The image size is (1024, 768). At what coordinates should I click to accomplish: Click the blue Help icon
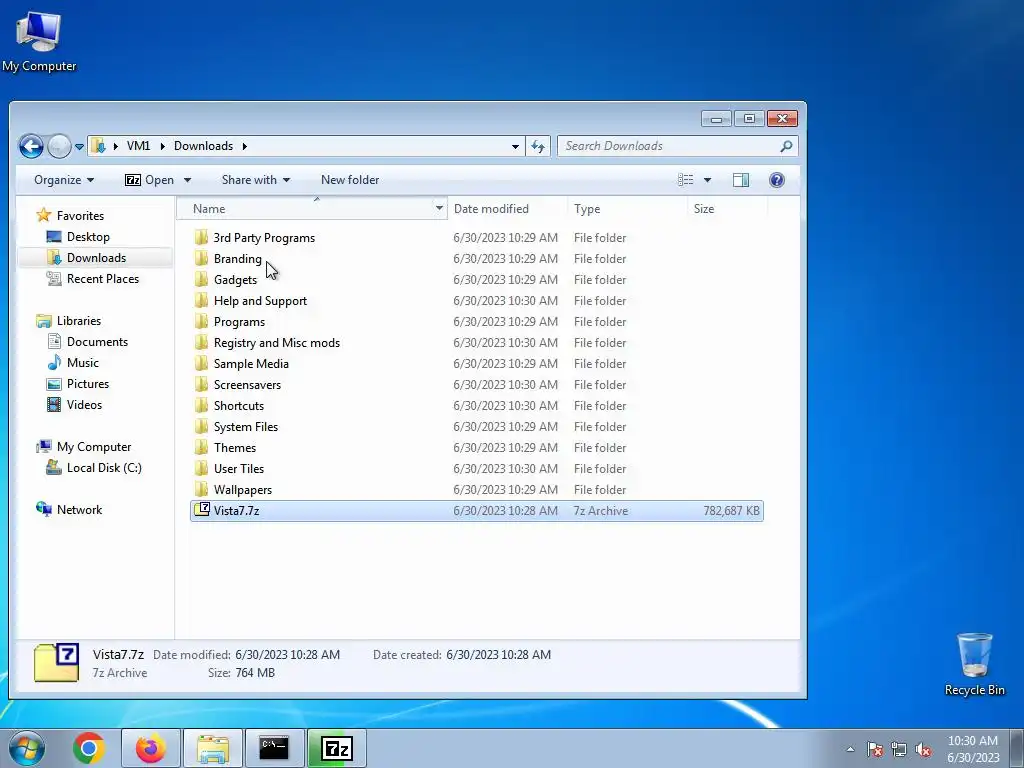pyautogui.click(x=776, y=180)
